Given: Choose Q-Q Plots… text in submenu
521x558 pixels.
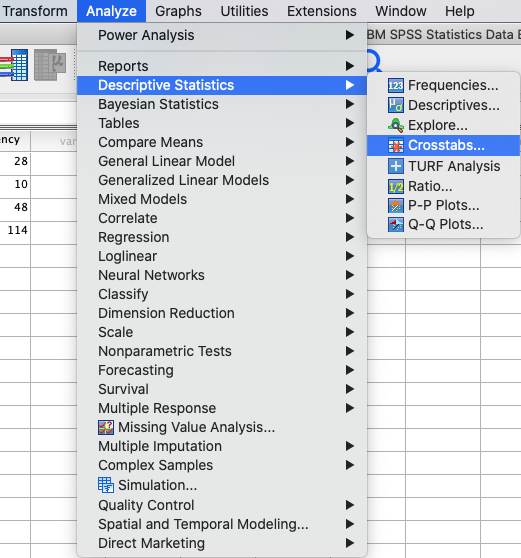Looking at the screenshot, I should [x=446, y=225].
